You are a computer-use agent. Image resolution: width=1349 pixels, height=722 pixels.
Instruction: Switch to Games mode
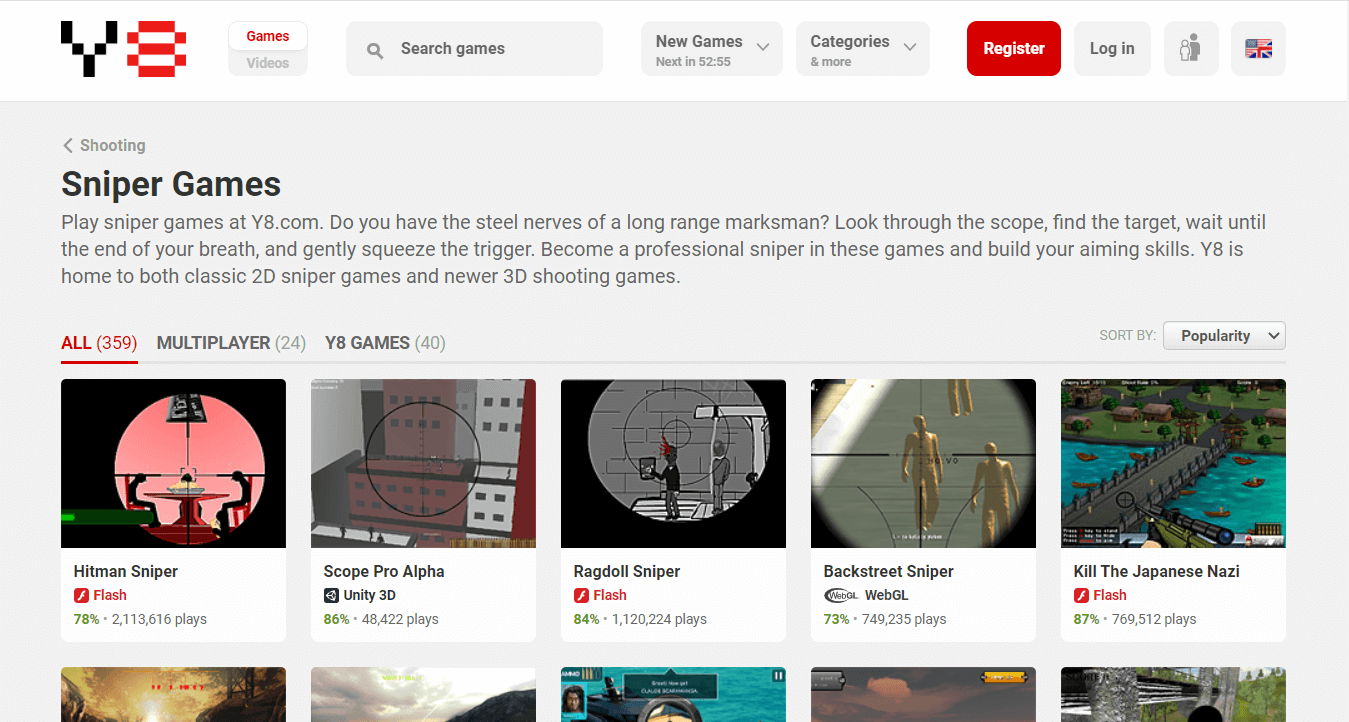point(268,36)
